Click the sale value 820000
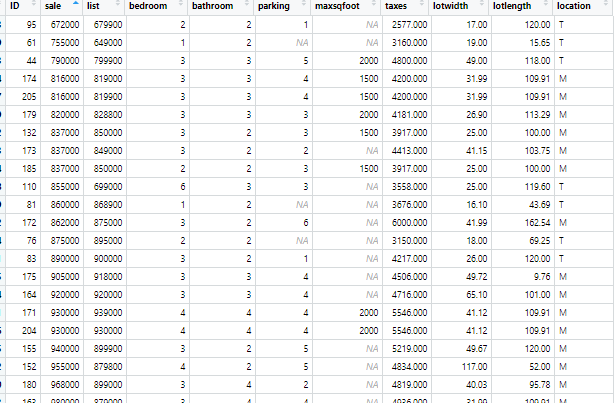615x403 pixels. point(65,115)
